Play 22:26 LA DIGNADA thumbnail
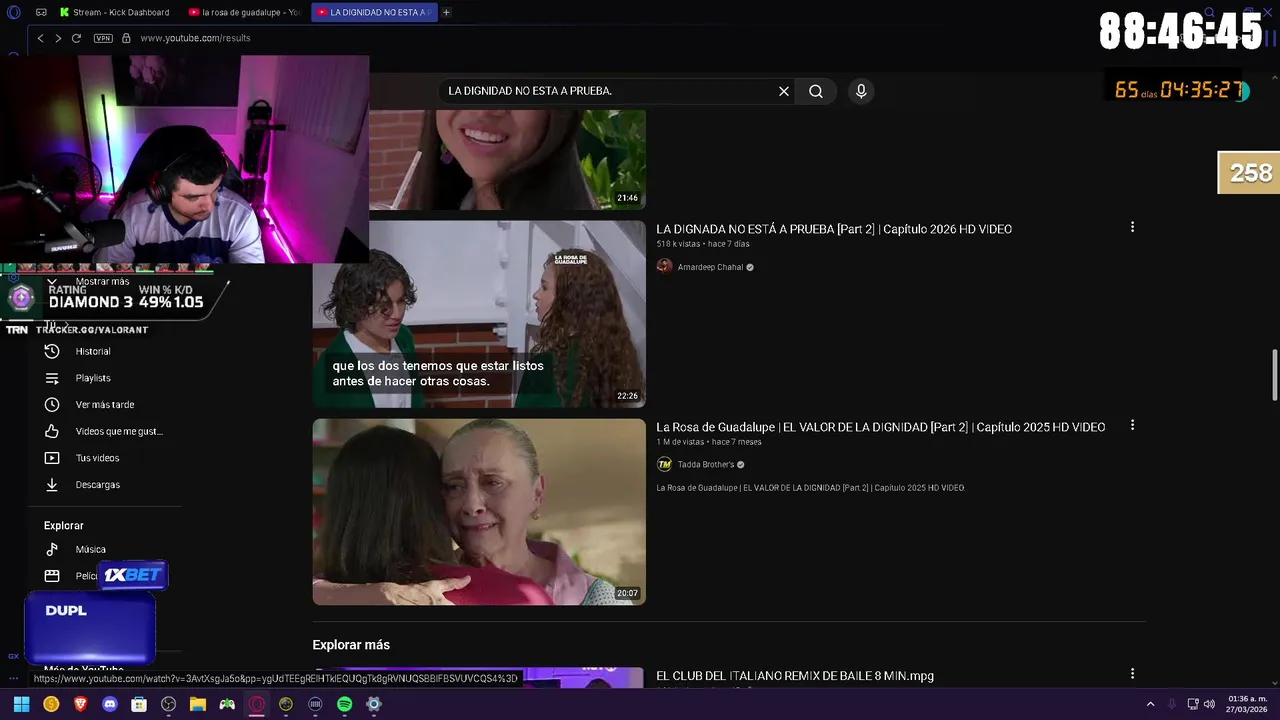This screenshot has width=1280, height=720. (479, 313)
